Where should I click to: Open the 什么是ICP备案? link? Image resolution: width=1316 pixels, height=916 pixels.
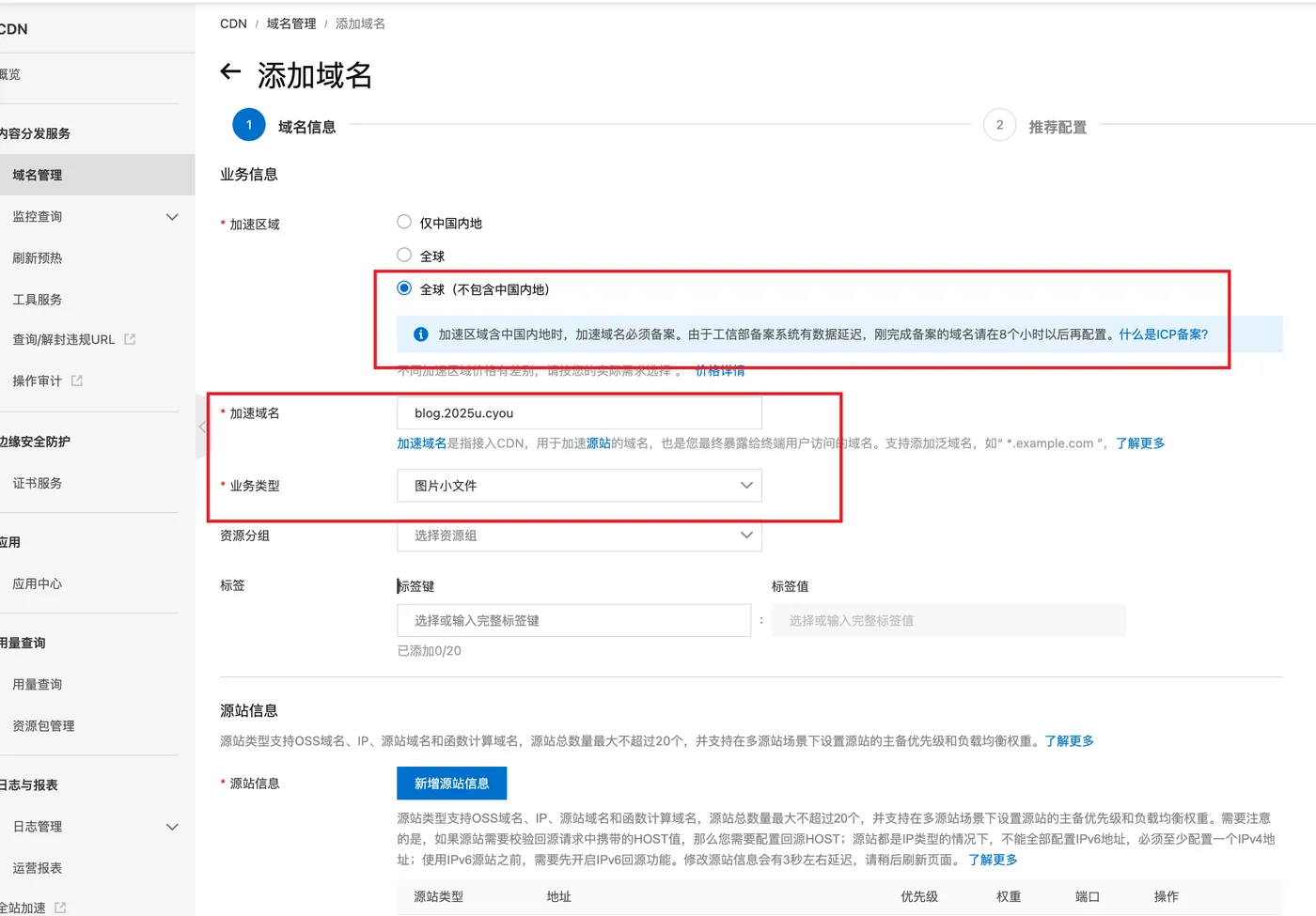pos(1163,334)
